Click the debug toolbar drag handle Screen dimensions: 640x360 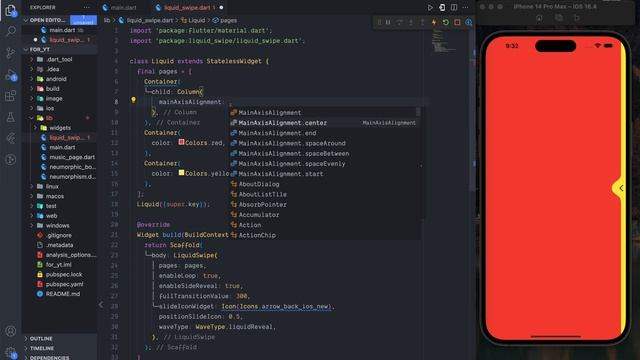pos(379,22)
